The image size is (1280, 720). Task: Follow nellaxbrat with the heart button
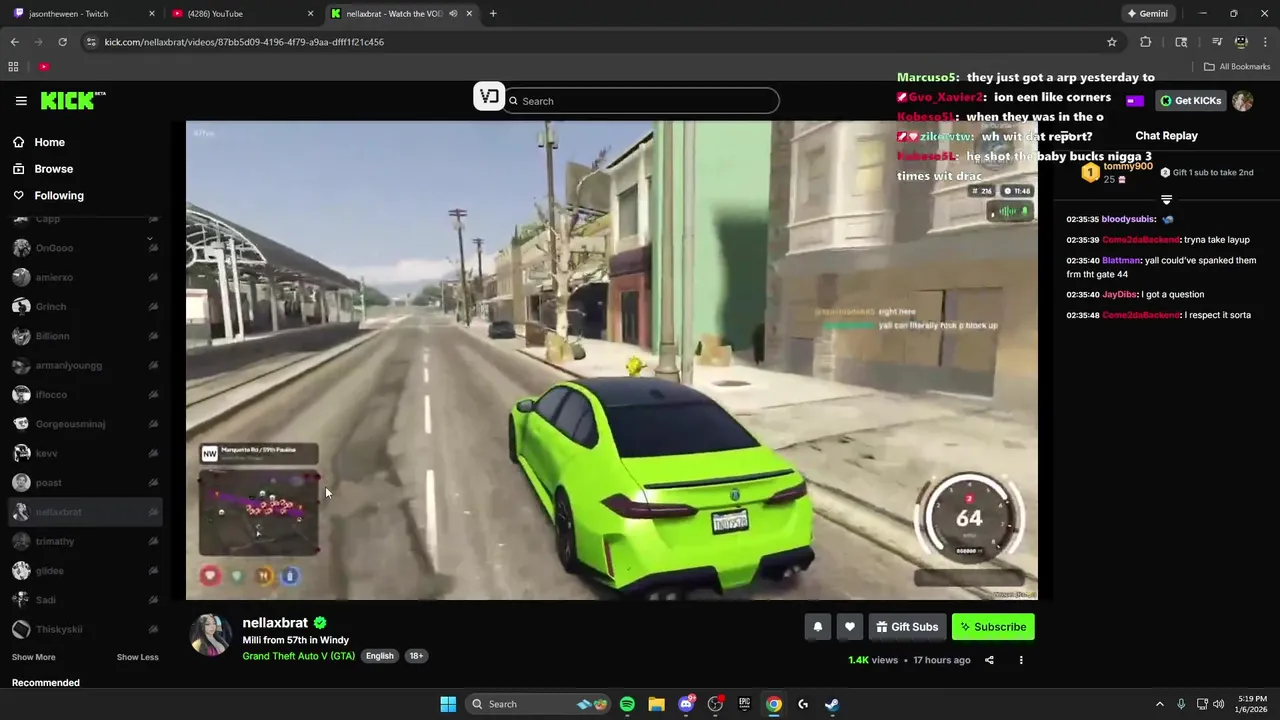849,627
